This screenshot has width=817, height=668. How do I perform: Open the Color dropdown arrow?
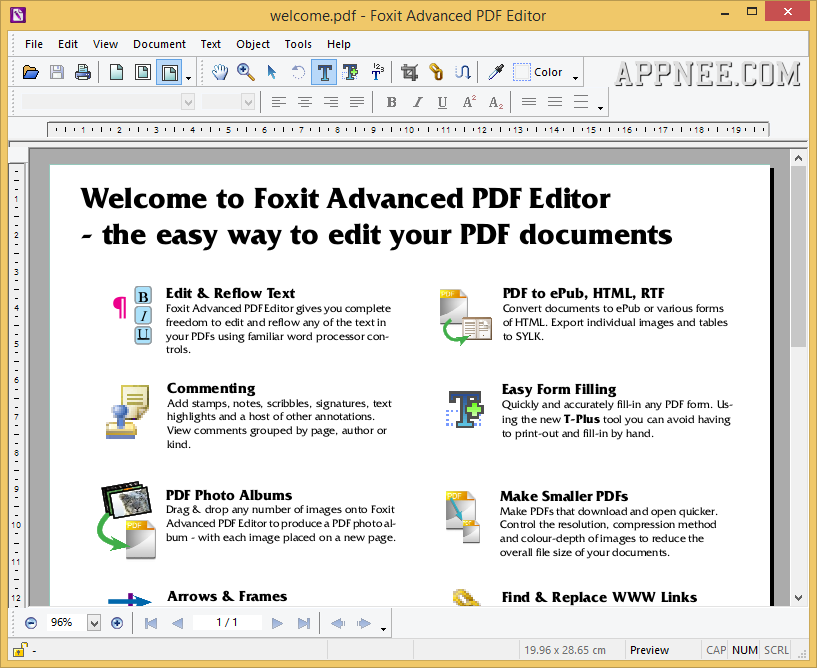click(575, 78)
